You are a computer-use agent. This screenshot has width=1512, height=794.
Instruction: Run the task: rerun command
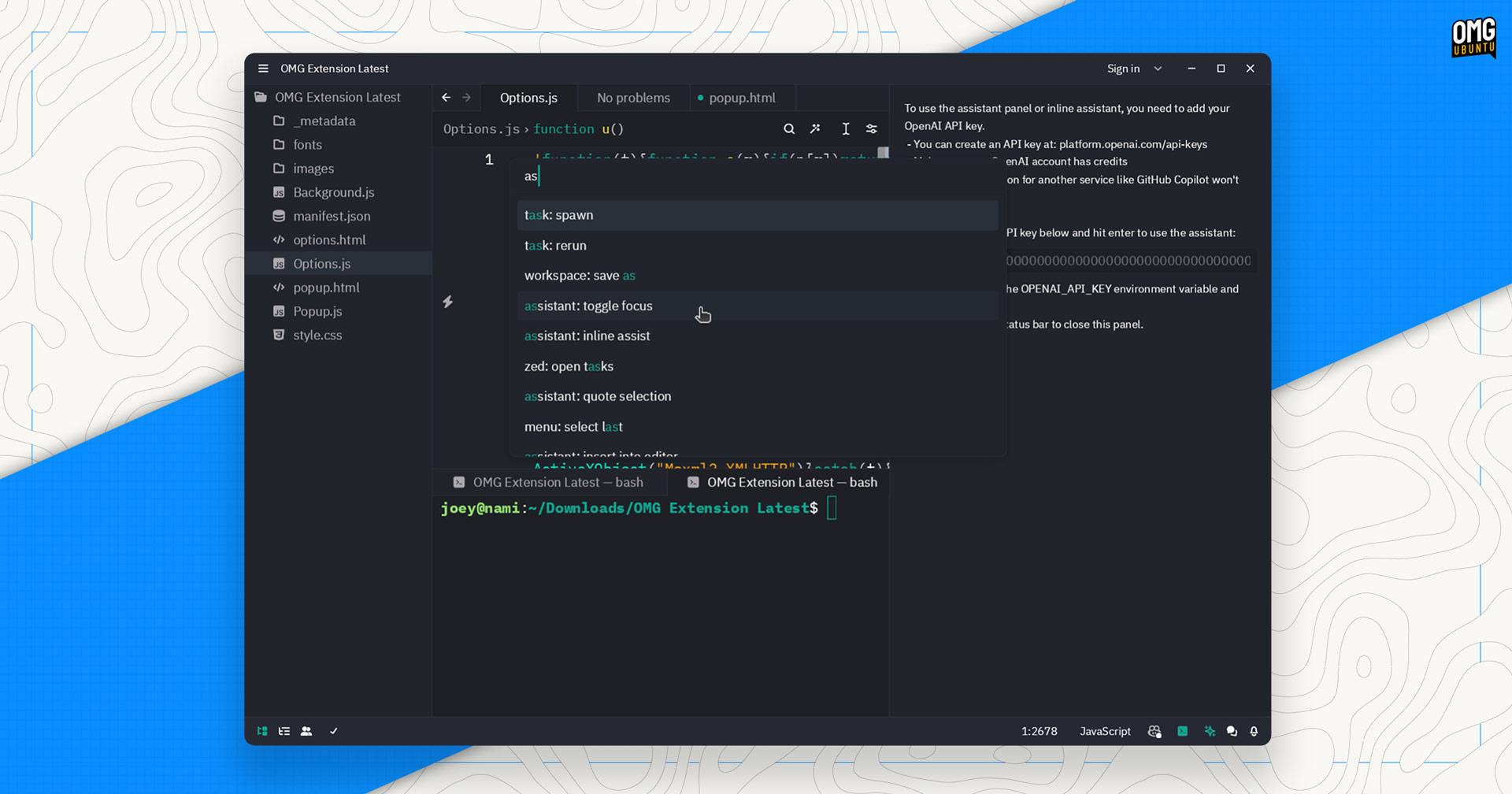pyautogui.click(x=758, y=245)
